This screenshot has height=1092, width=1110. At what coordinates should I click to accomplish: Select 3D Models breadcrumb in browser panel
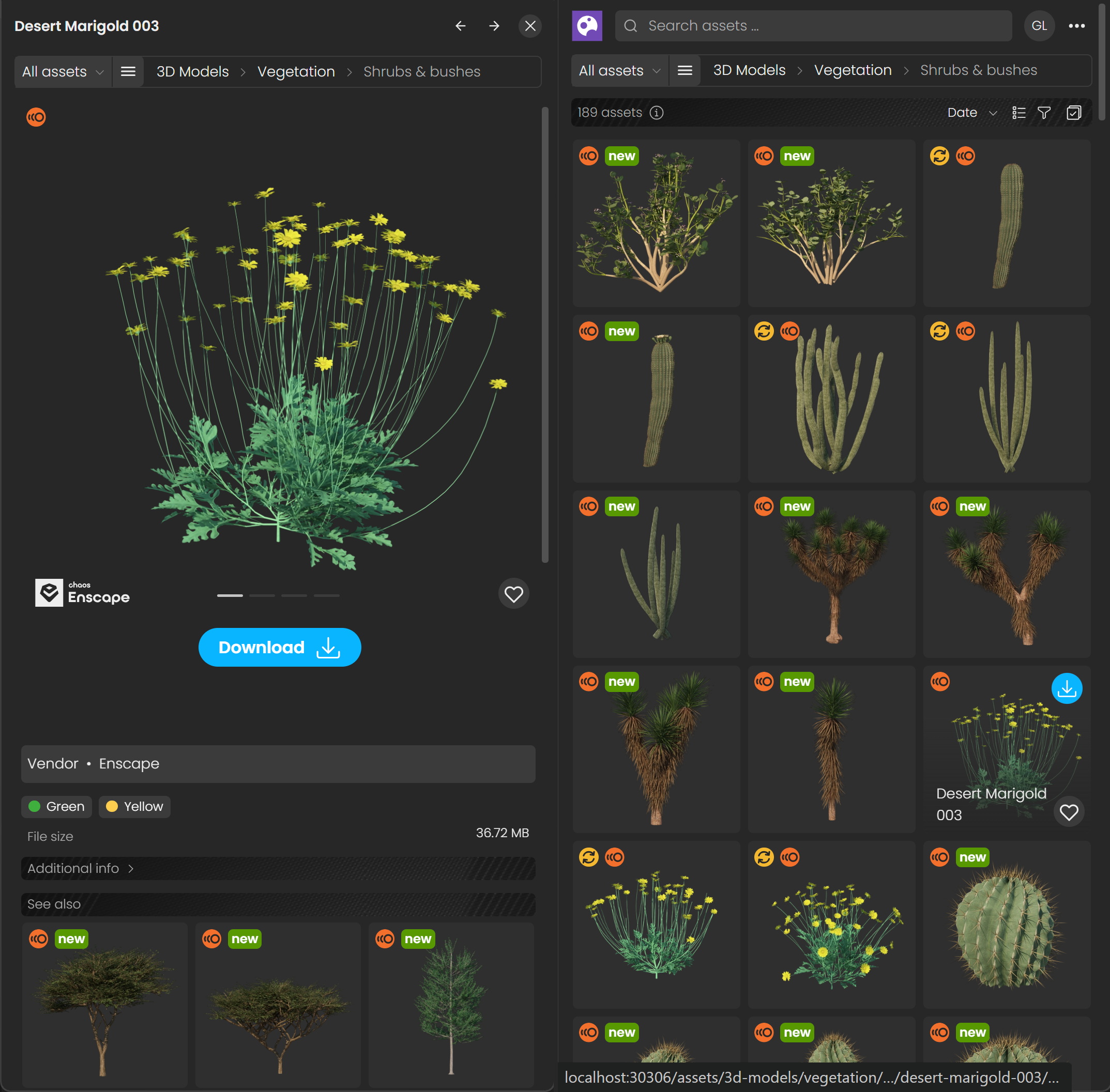coord(749,71)
